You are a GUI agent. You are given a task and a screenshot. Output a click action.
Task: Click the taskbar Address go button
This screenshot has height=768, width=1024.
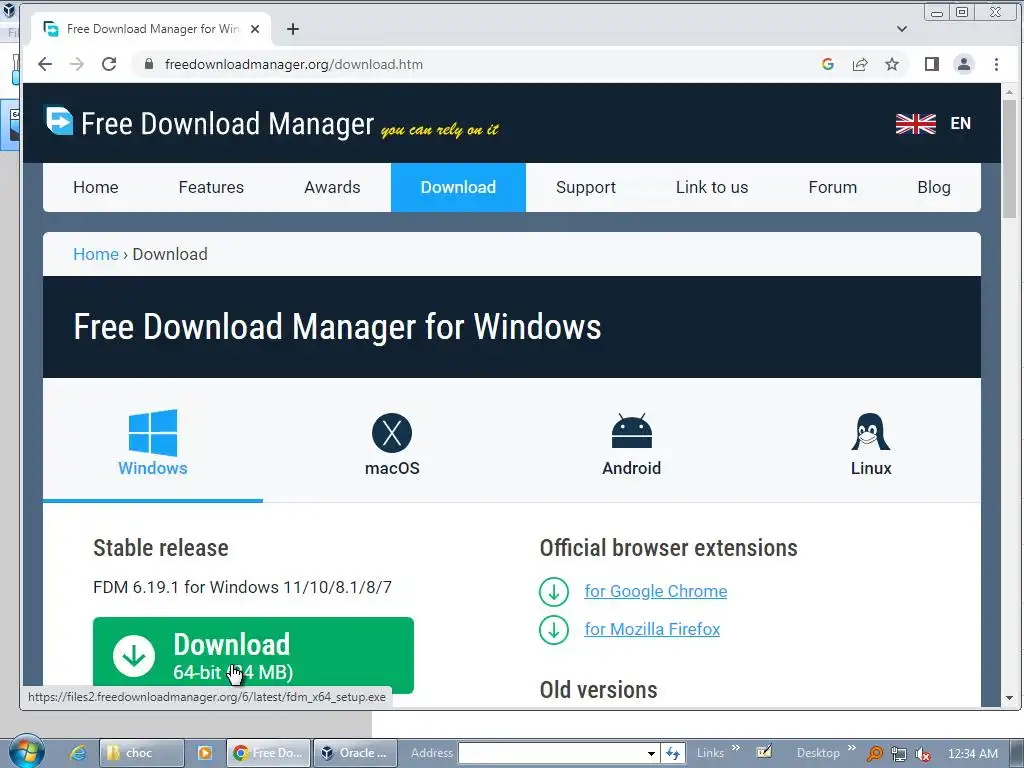[673, 753]
